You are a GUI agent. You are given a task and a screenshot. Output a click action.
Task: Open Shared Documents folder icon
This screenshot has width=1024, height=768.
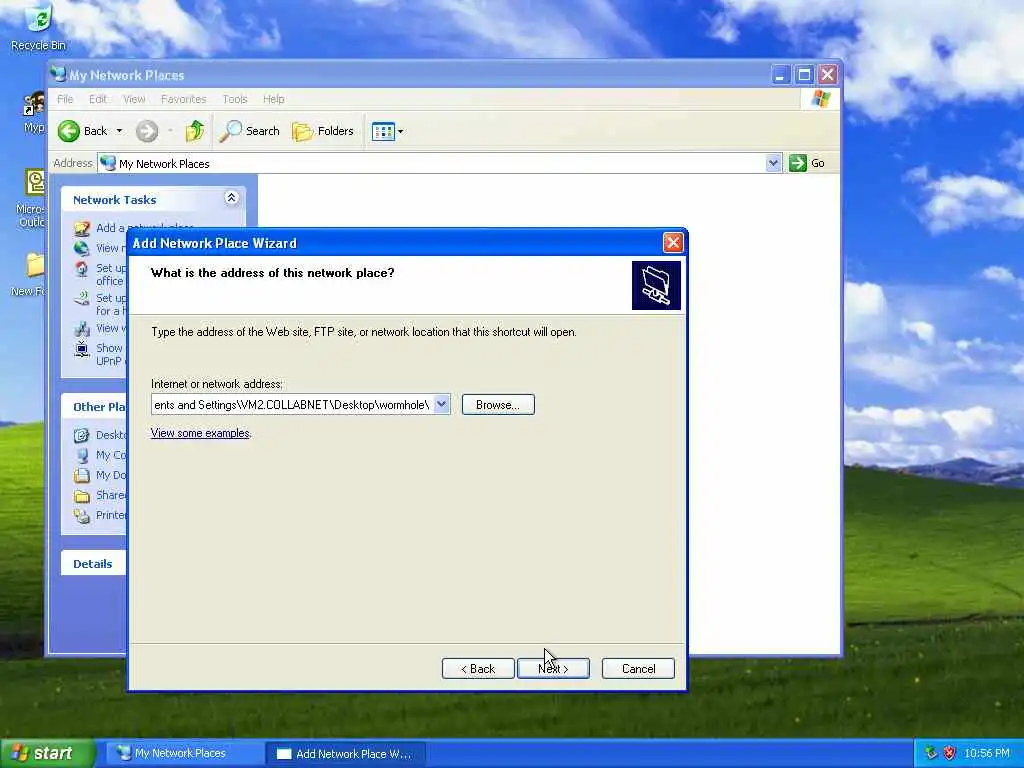pyautogui.click(x=82, y=496)
